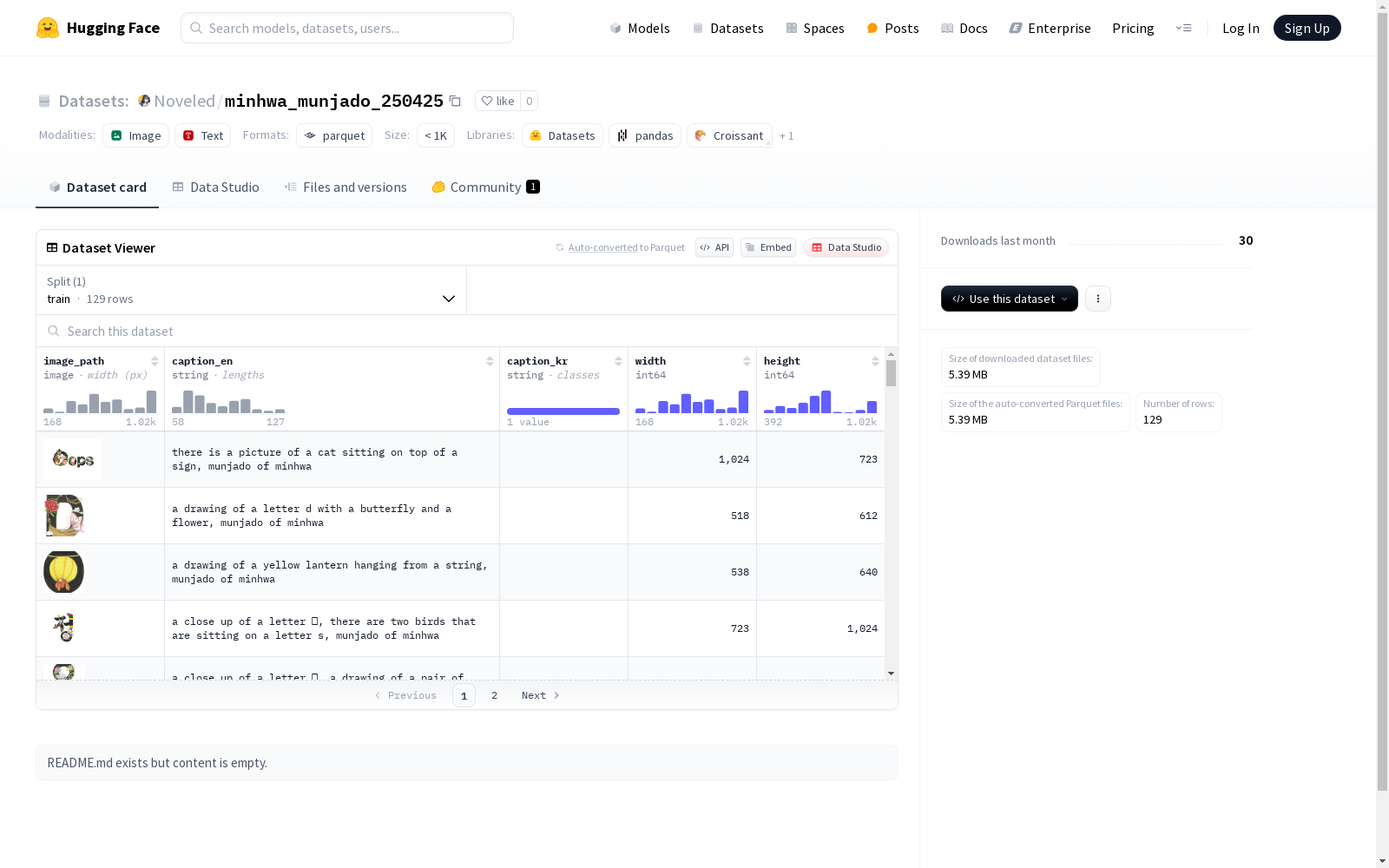Copy dataset name with the copy icon
The height and width of the screenshot is (868, 1389).
455,101
